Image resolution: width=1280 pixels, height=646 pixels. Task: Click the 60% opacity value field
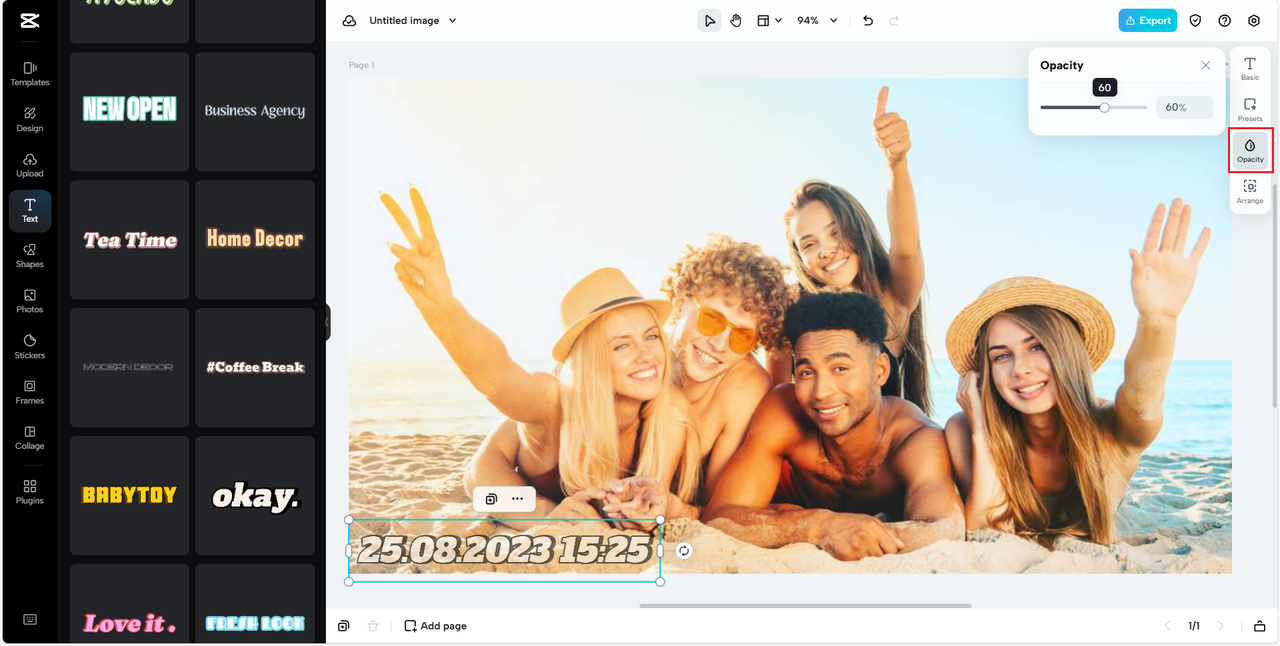point(1185,107)
